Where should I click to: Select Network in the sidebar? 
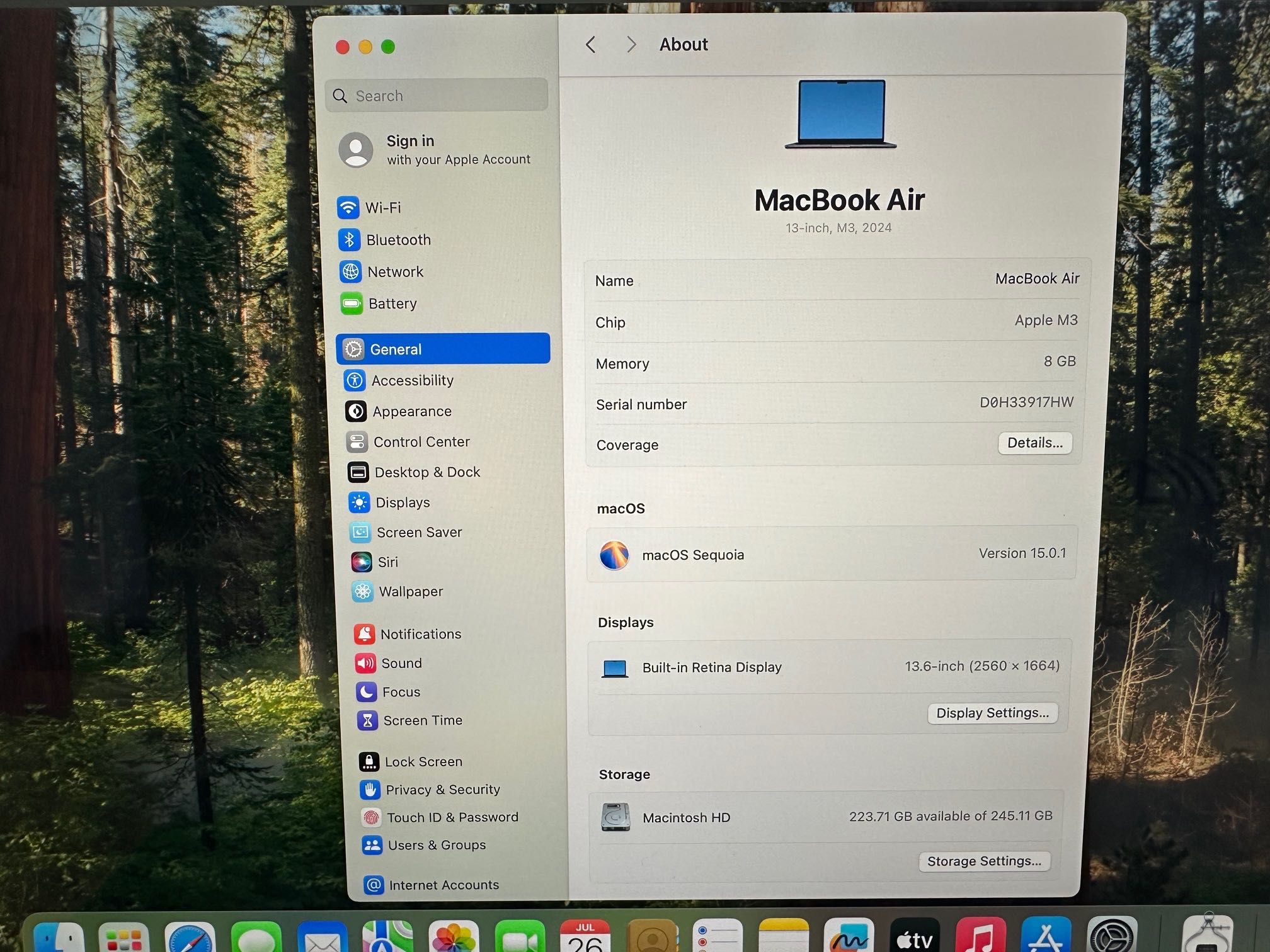tap(382, 272)
